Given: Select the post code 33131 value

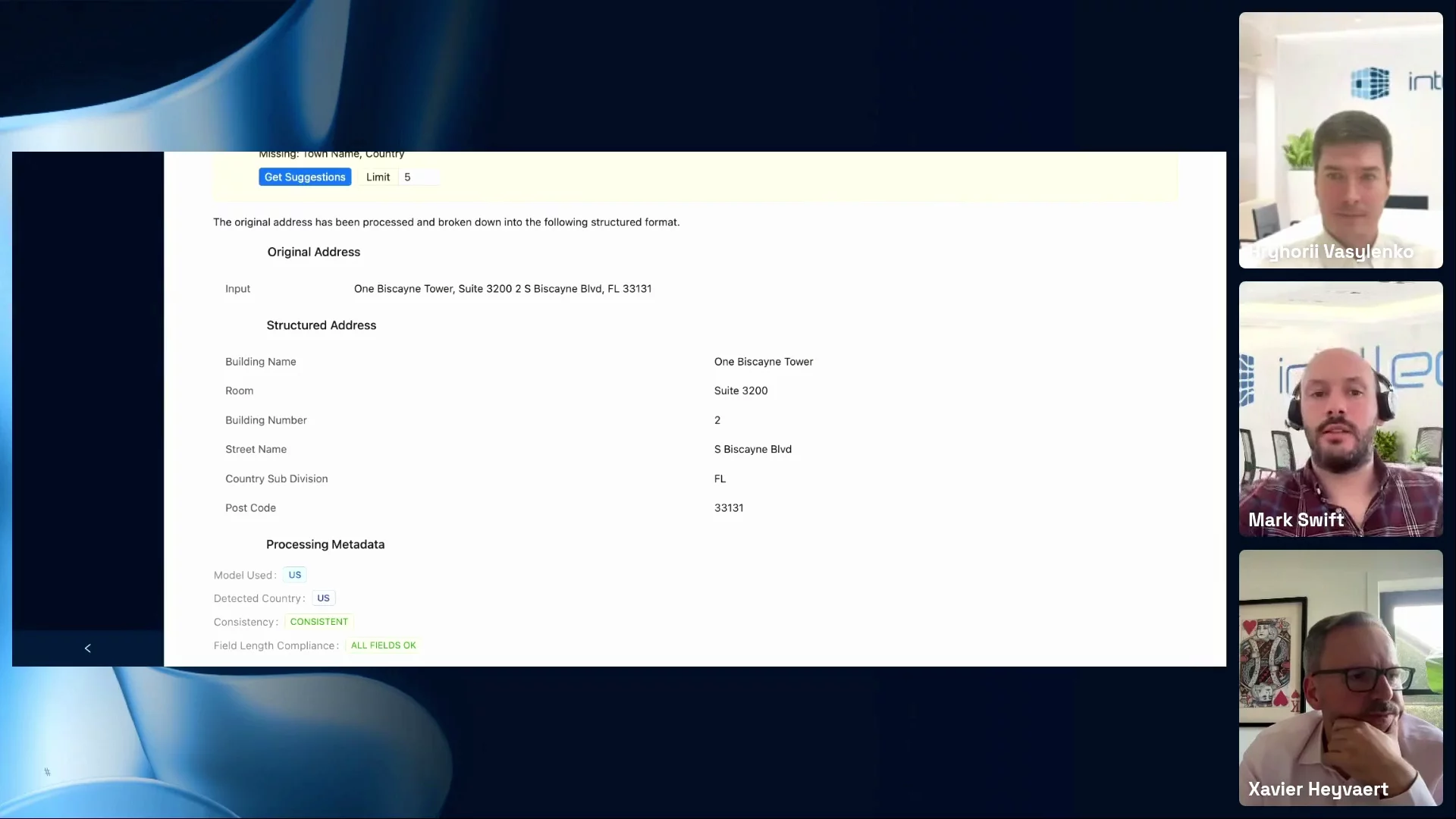Looking at the screenshot, I should (x=729, y=508).
